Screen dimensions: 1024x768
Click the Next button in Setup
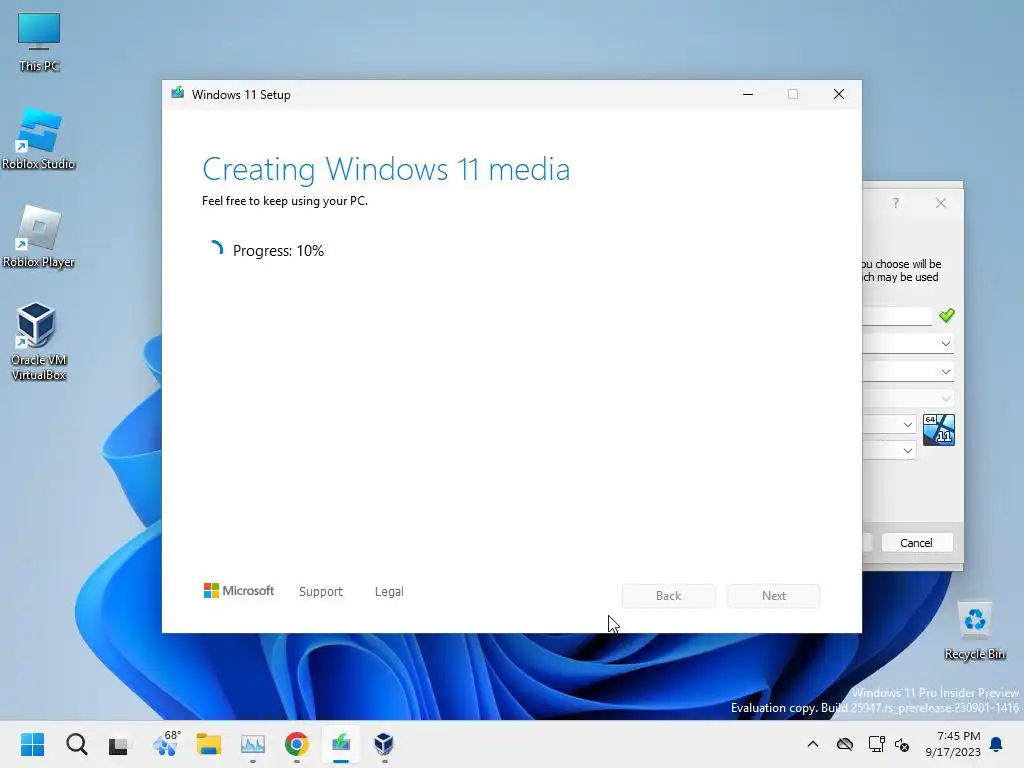click(774, 596)
